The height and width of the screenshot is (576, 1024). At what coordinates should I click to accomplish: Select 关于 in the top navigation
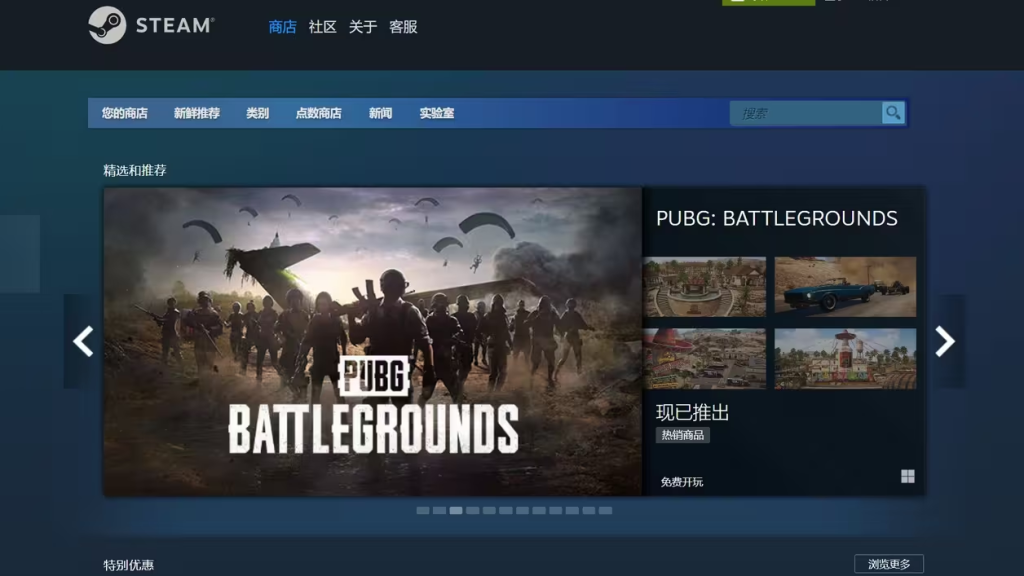pyautogui.click(x=362, y=27)
